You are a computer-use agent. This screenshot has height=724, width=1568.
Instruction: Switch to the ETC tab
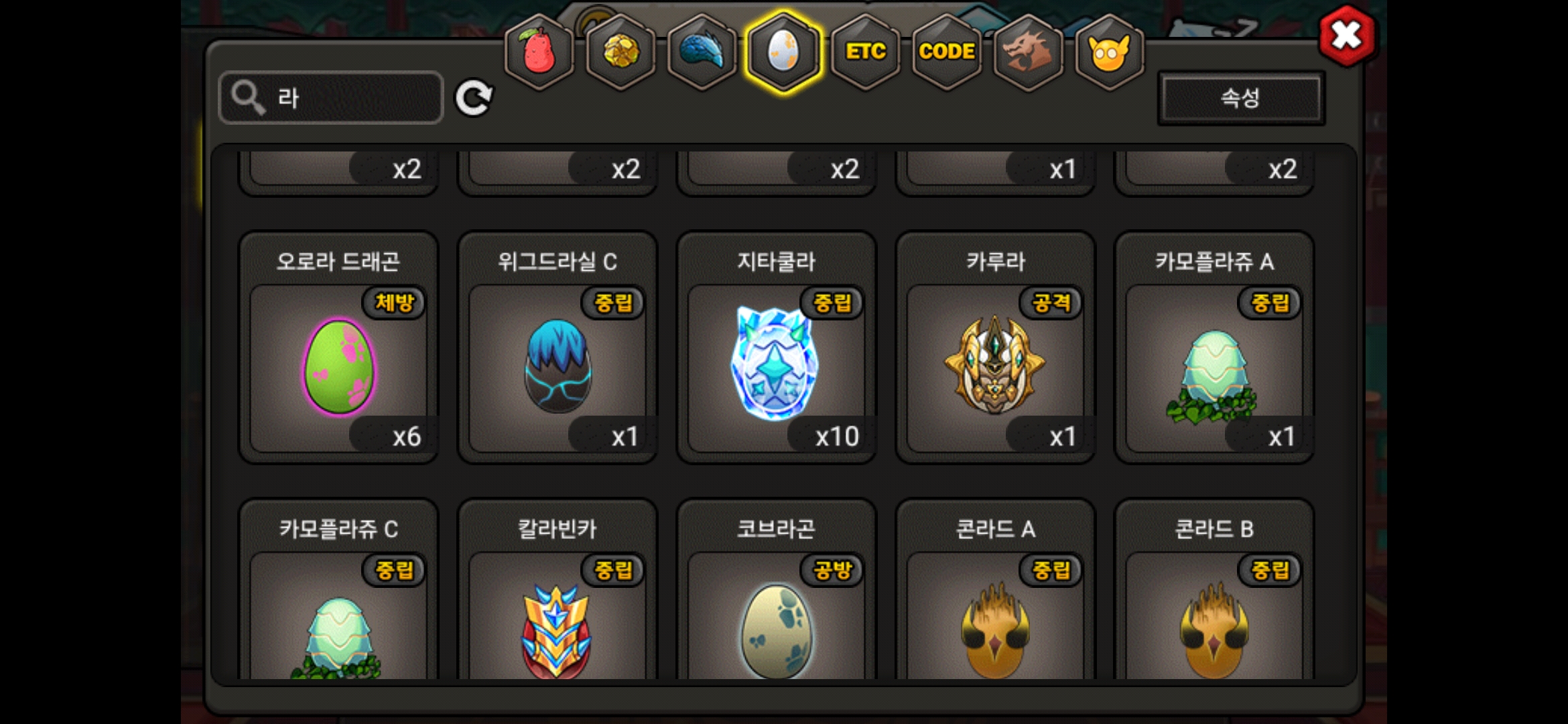(865, 52)
